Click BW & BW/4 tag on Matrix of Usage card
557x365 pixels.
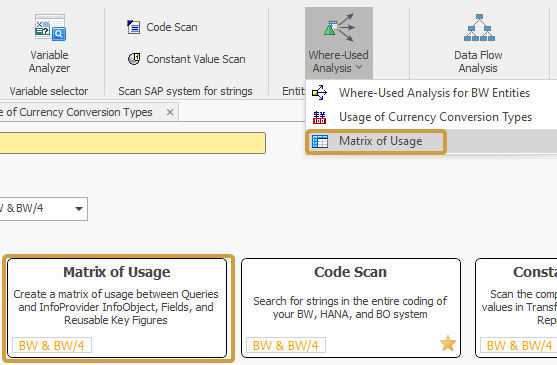click(52, 345)
